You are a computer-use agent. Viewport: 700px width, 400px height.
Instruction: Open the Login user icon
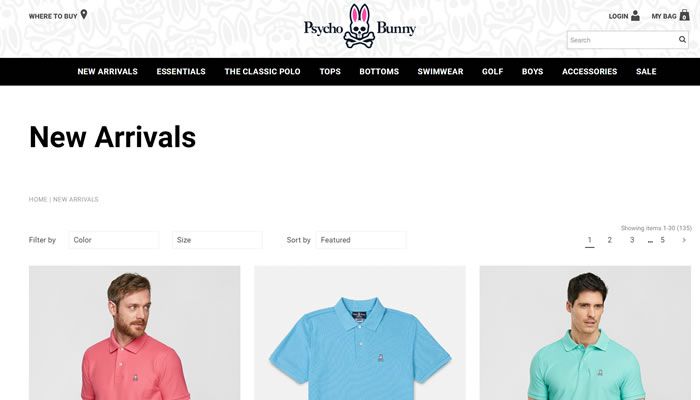(635, 16)
